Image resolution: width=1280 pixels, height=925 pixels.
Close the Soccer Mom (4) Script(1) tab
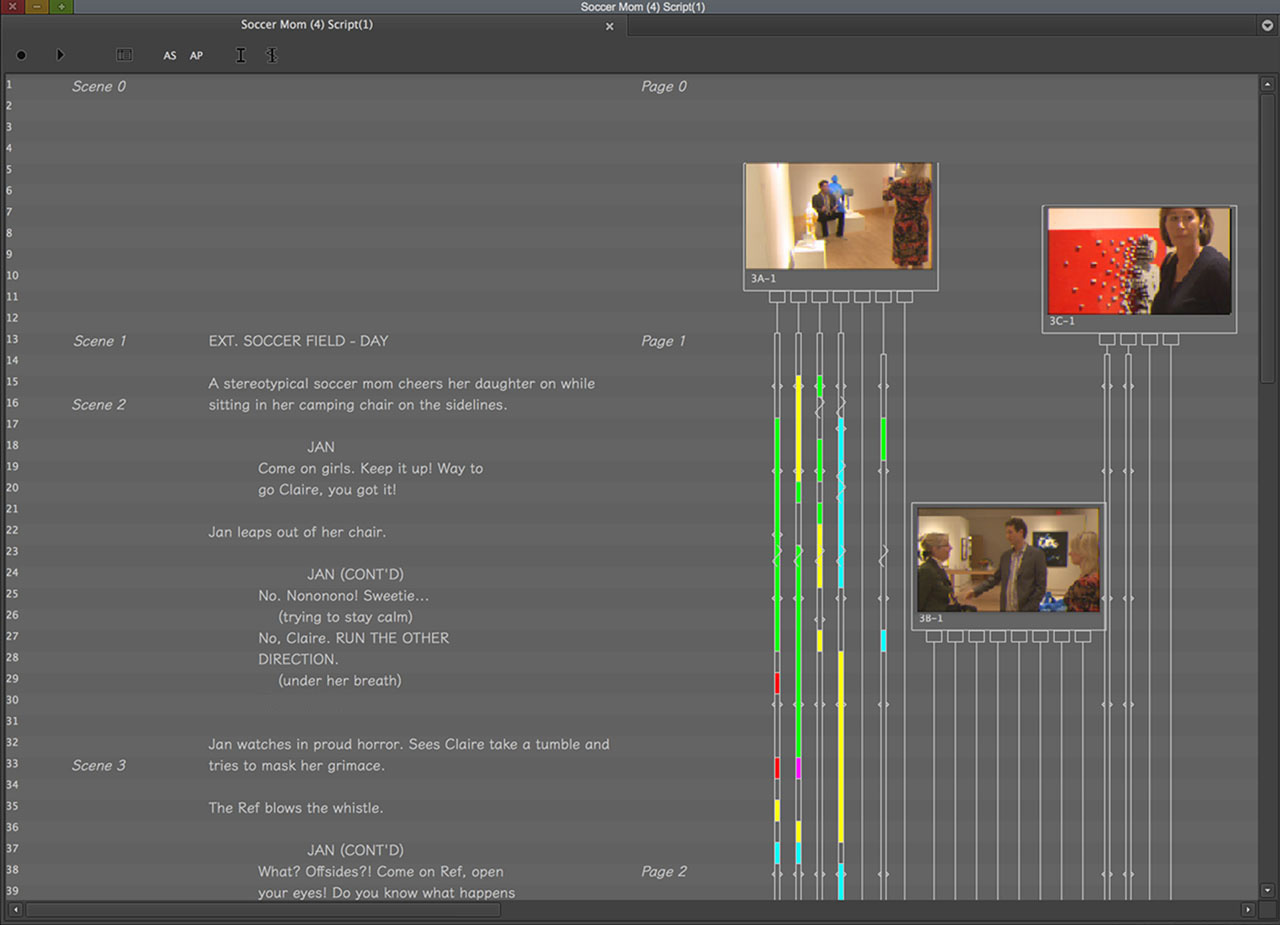point(609,26)
